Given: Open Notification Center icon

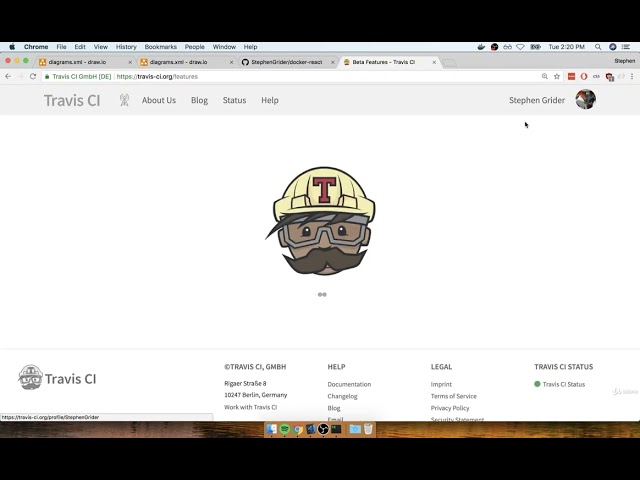Looking at the screenshot, I should (626, 47).
